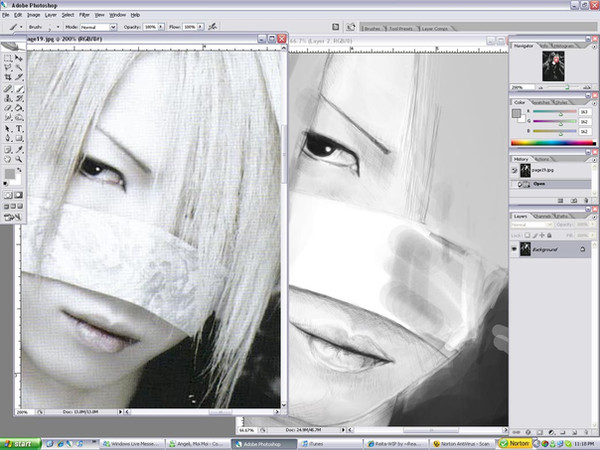Open the History panel options menu
The height and width of the screenshot is (450, 600).
tap(594, 160)
